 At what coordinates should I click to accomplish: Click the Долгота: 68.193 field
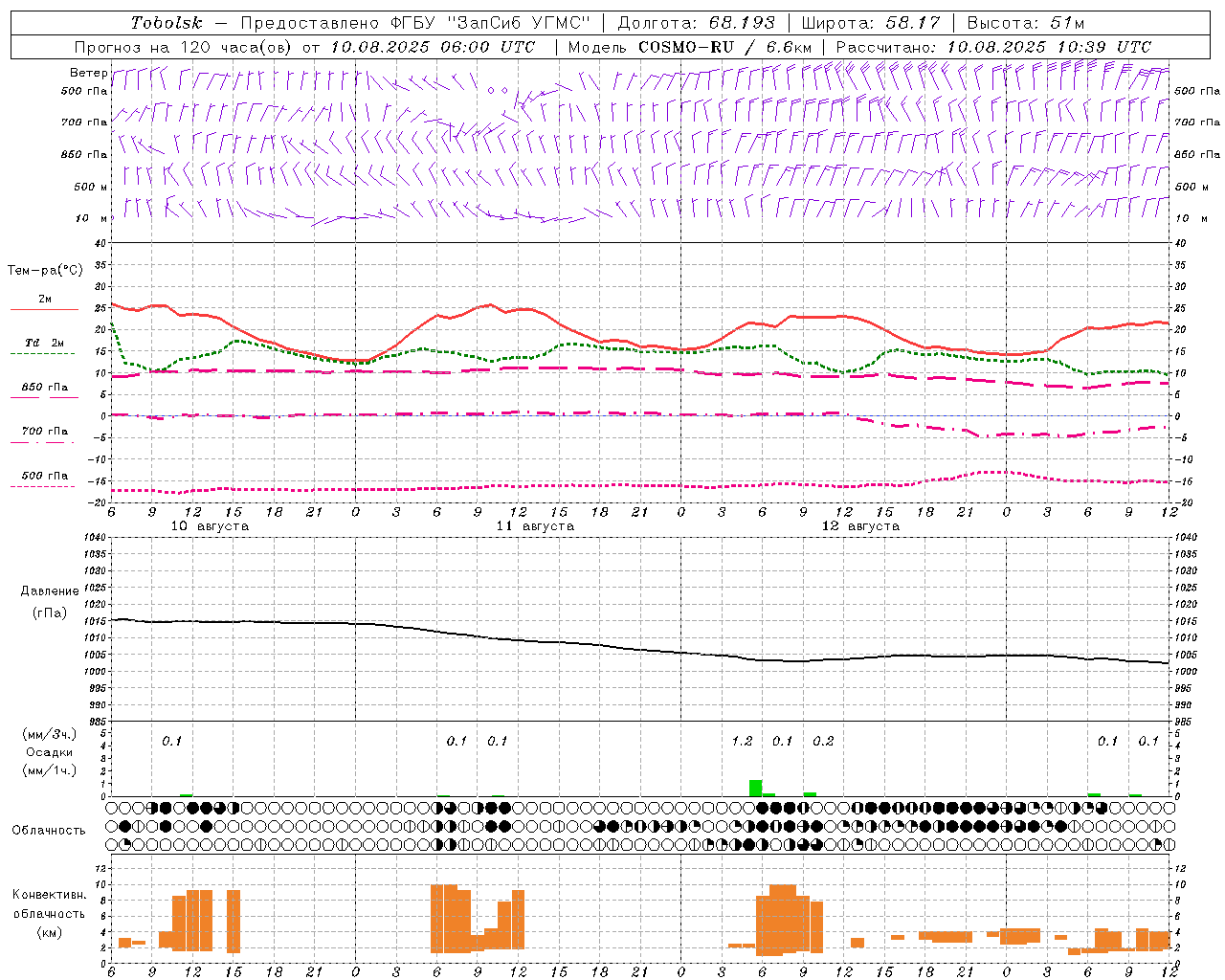(696, 23)
